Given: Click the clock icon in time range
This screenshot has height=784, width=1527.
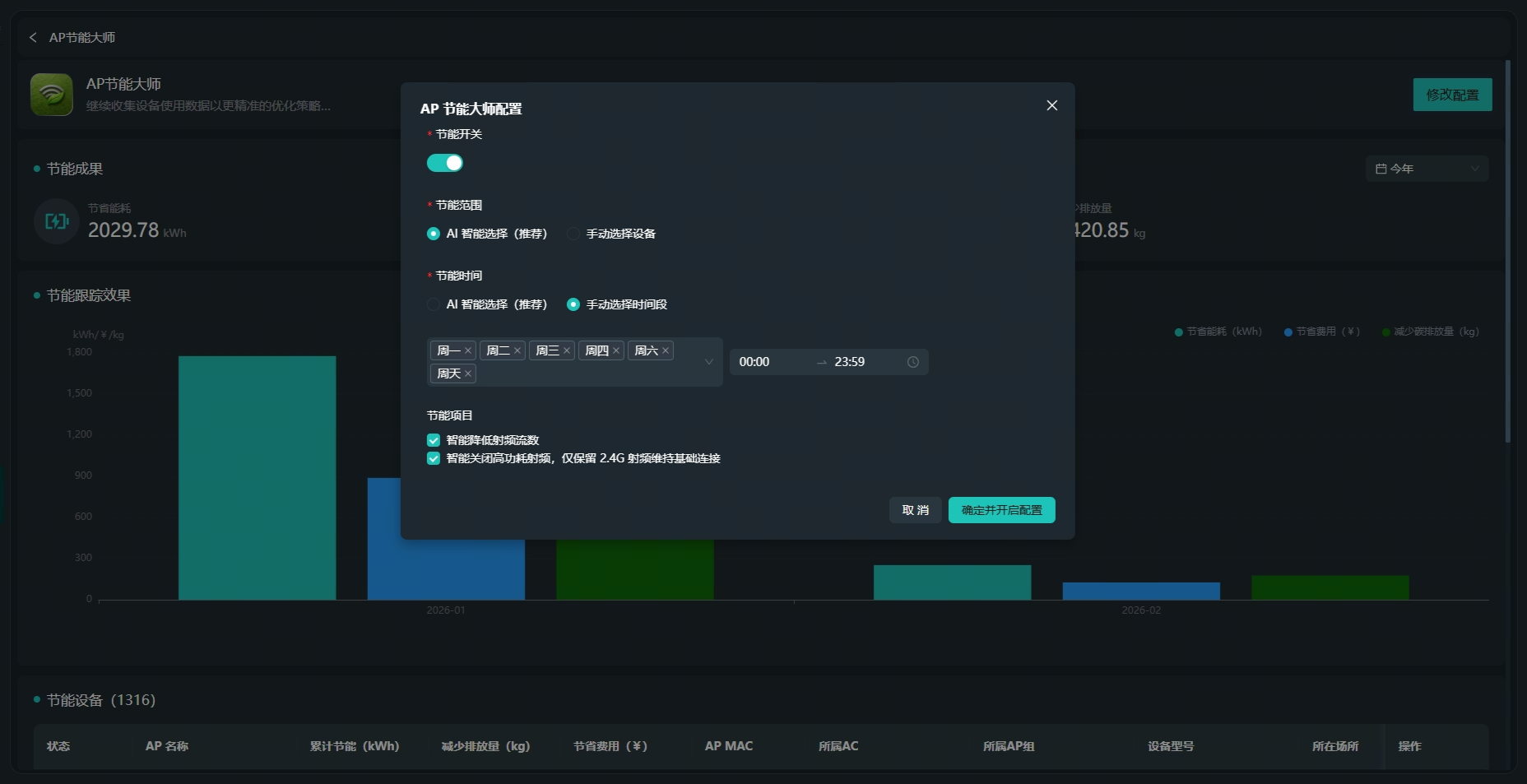Looking at the screenshot, I should [913, 362].
